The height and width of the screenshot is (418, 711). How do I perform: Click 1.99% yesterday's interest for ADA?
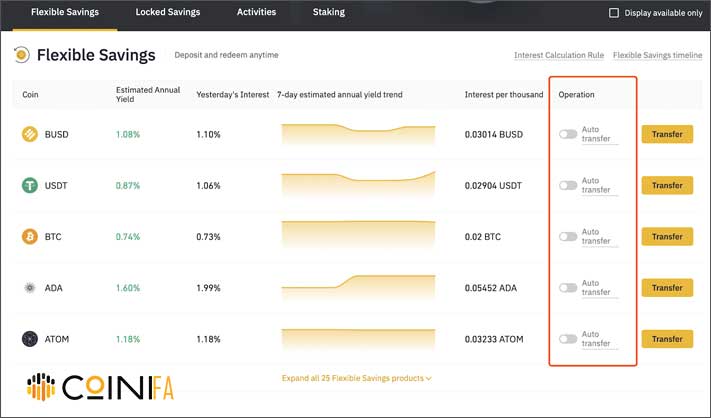pos(208,288)
